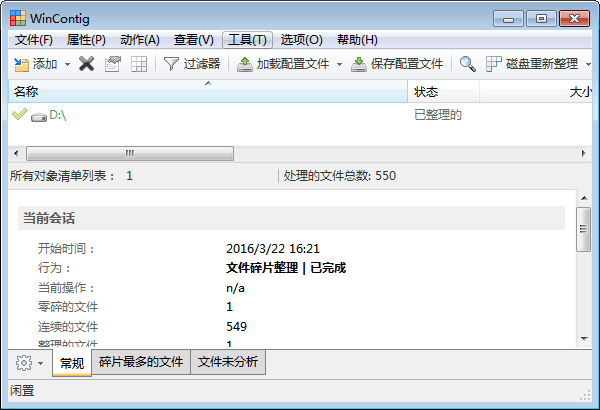The height and width of the screenshot is (410, 600).
Task: Open the 添加 dropdown arrow
Action: click(x=67, y=64)
